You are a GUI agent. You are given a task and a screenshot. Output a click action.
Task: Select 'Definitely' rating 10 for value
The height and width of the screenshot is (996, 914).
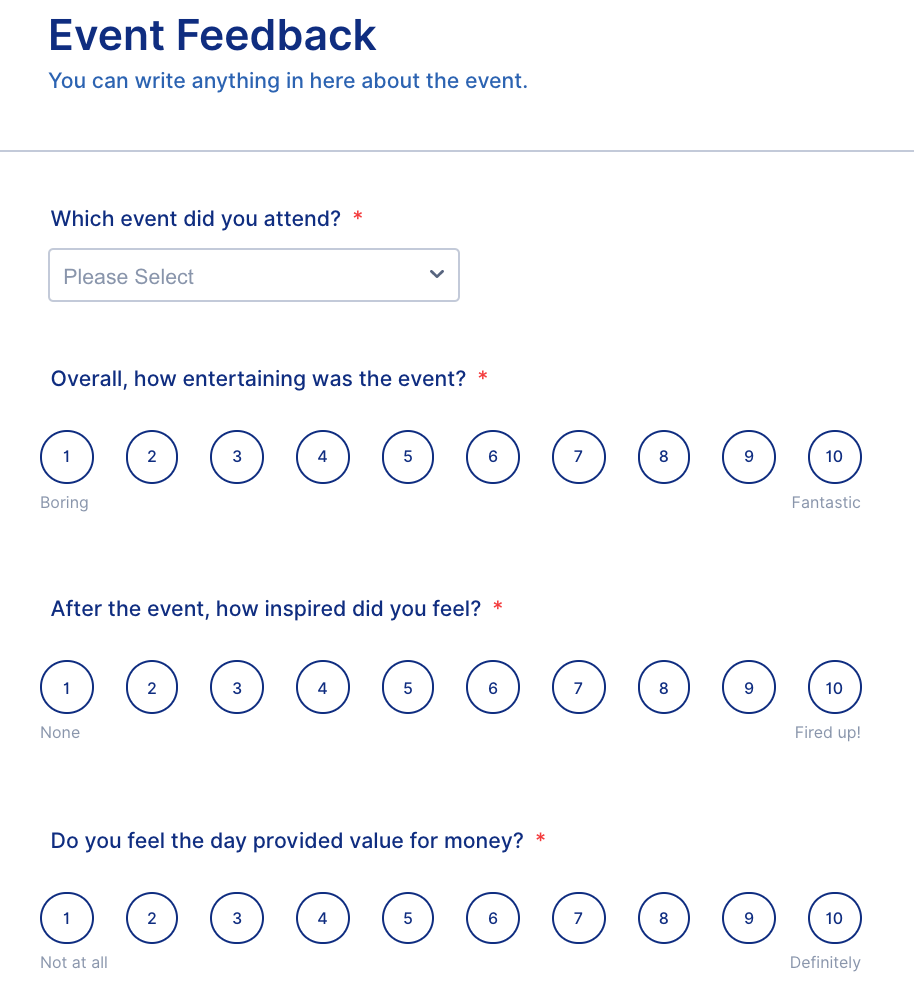(834, 918)
